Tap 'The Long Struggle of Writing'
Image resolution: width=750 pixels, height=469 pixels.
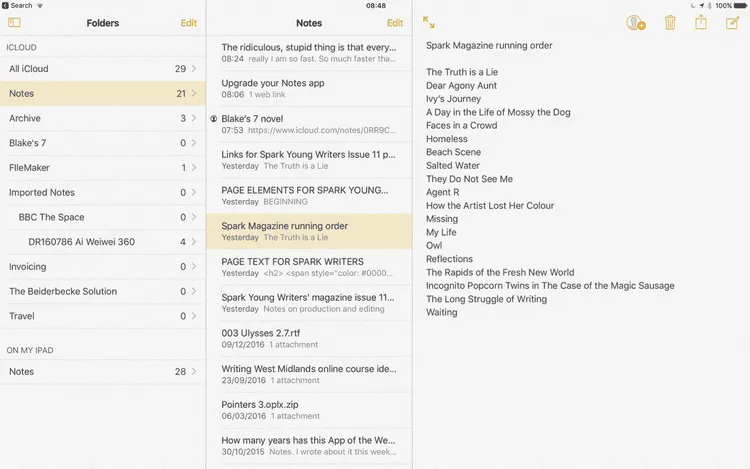point(486,299)
